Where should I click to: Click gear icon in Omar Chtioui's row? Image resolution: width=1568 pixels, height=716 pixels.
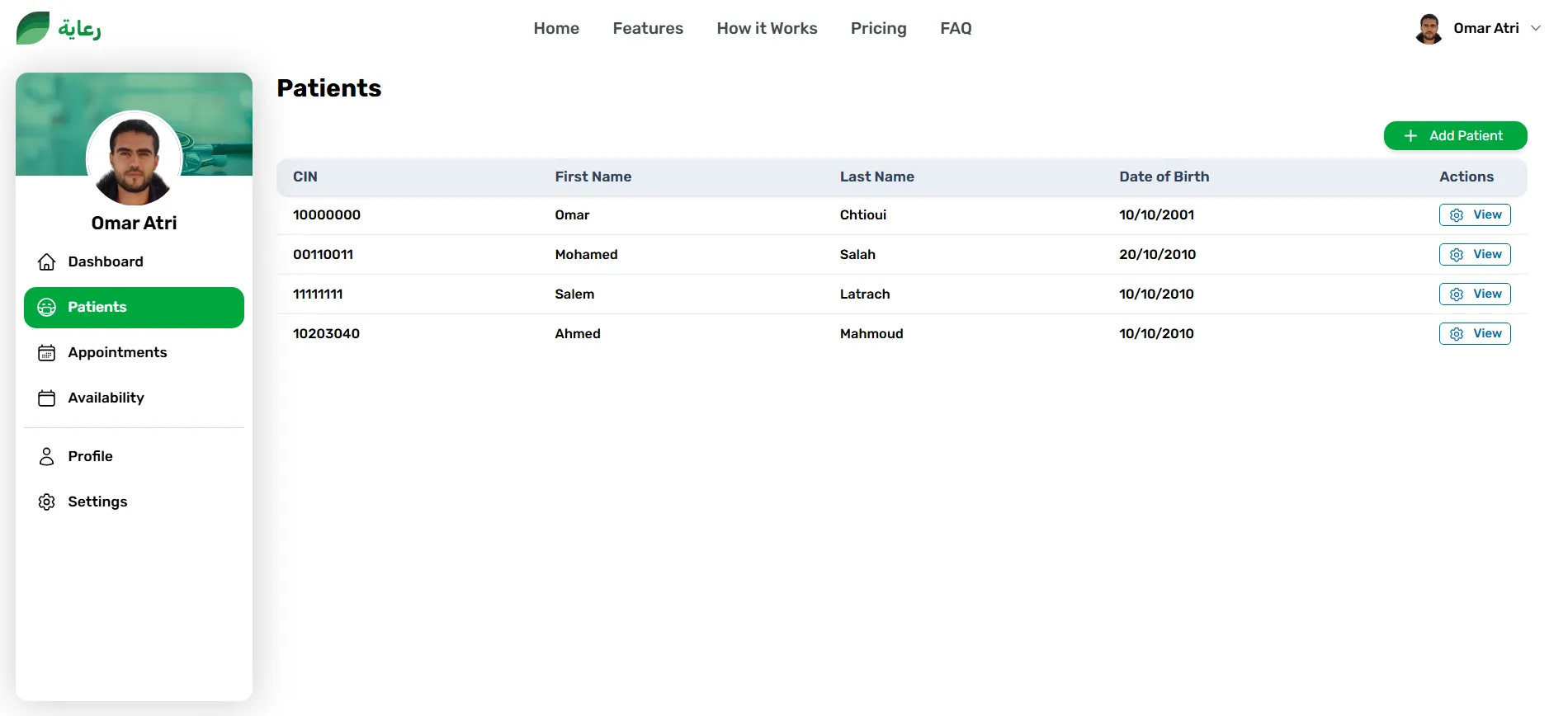[1457, 215]
